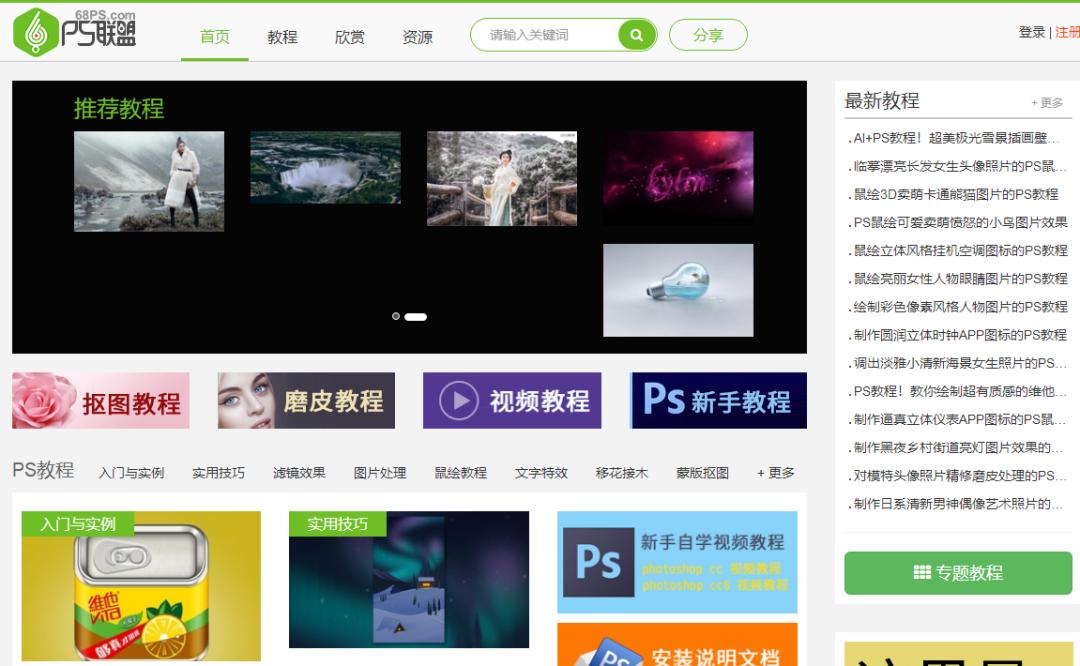Switch to the 滤镜效果 category tab
1080x666 pixels.
click(x=300, y=473)
